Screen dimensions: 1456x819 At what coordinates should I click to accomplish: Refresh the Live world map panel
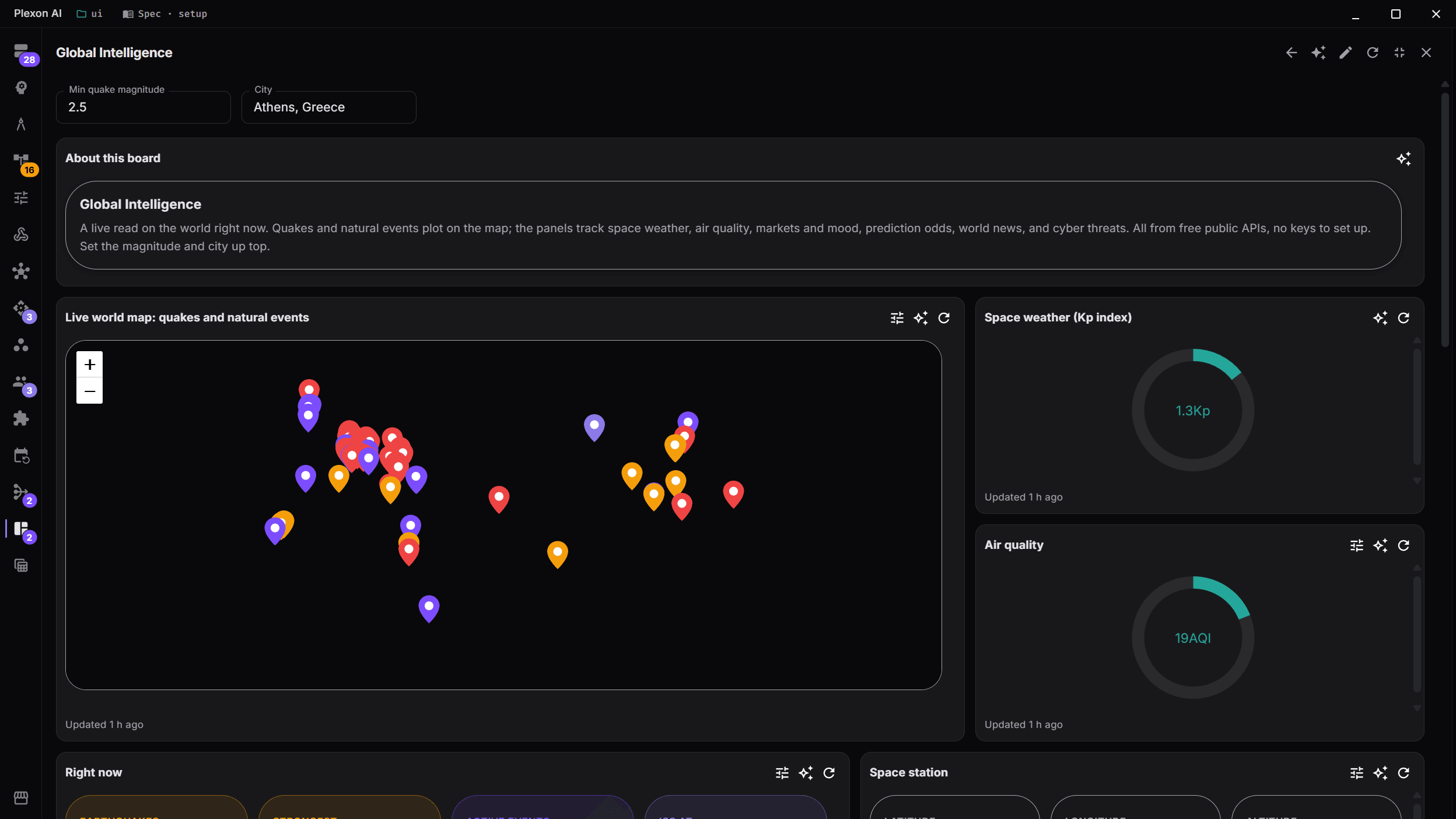pos(944,318)
